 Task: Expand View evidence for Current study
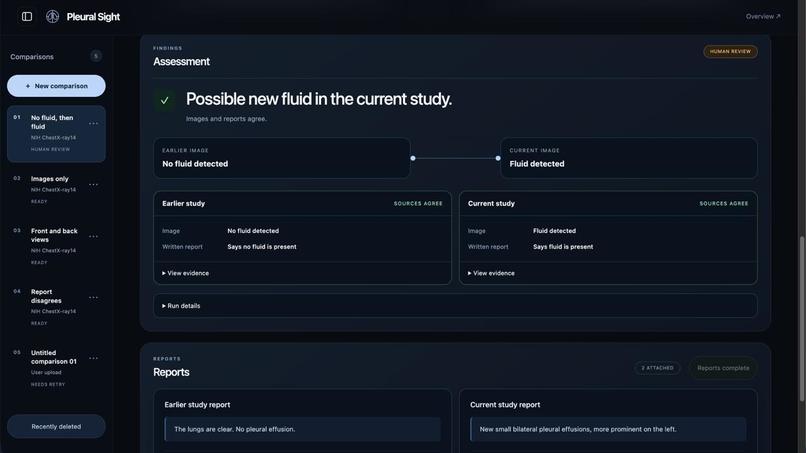click(x=491, y=273)
